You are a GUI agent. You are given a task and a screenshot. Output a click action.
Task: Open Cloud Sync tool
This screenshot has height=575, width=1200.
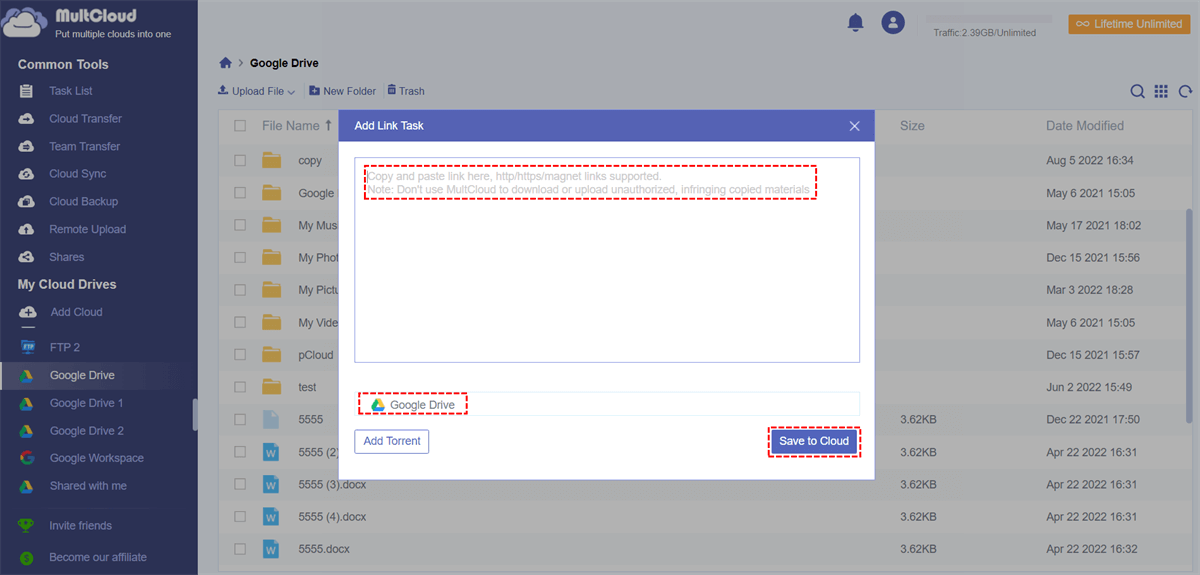pyautogui.click(x=77, y=174)
